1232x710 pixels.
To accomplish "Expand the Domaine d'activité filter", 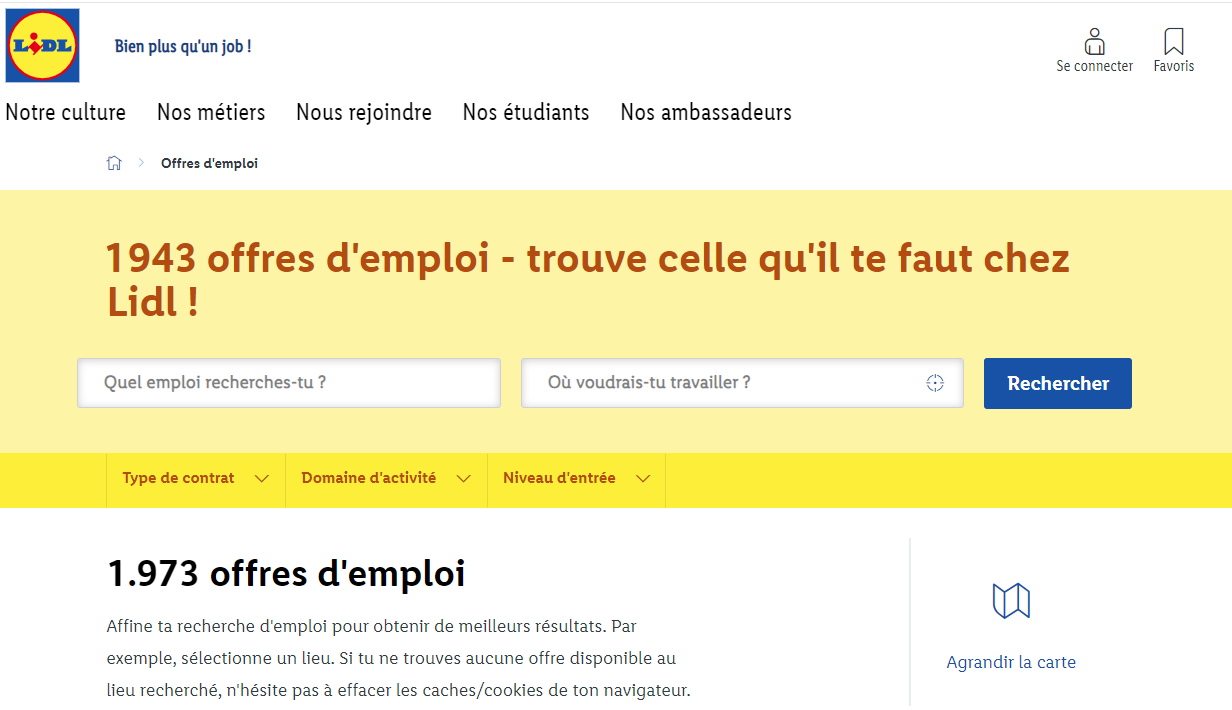I will [x=386, y=479].
